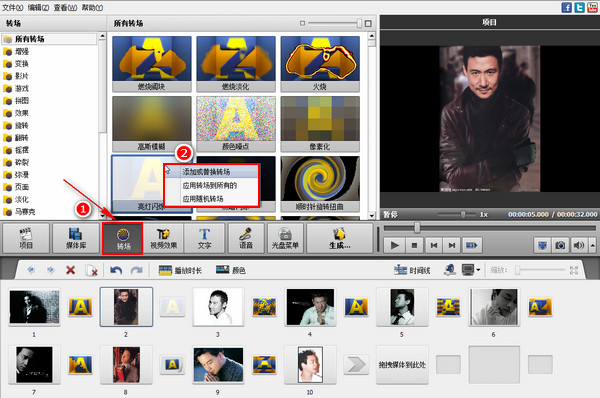Viewport: 600px width, 398px height.
Task: Expand the volume pop-up arrow
Action: tap(592, 245)
